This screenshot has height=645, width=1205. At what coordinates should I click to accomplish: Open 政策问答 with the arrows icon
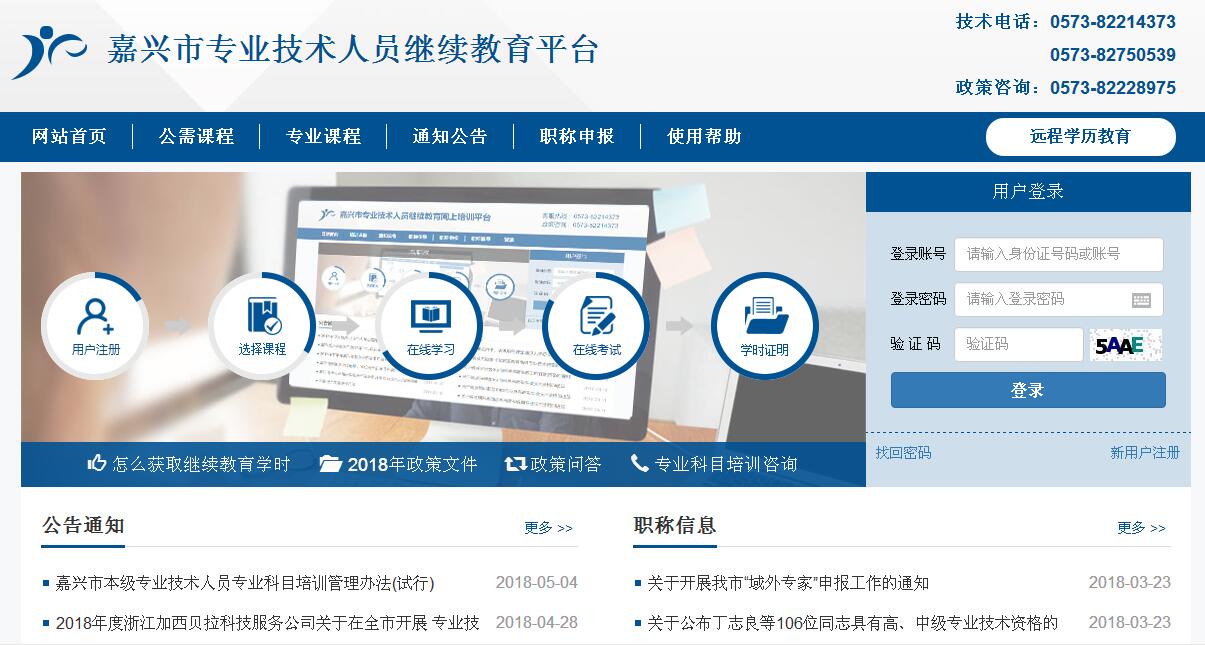point(553,464)
